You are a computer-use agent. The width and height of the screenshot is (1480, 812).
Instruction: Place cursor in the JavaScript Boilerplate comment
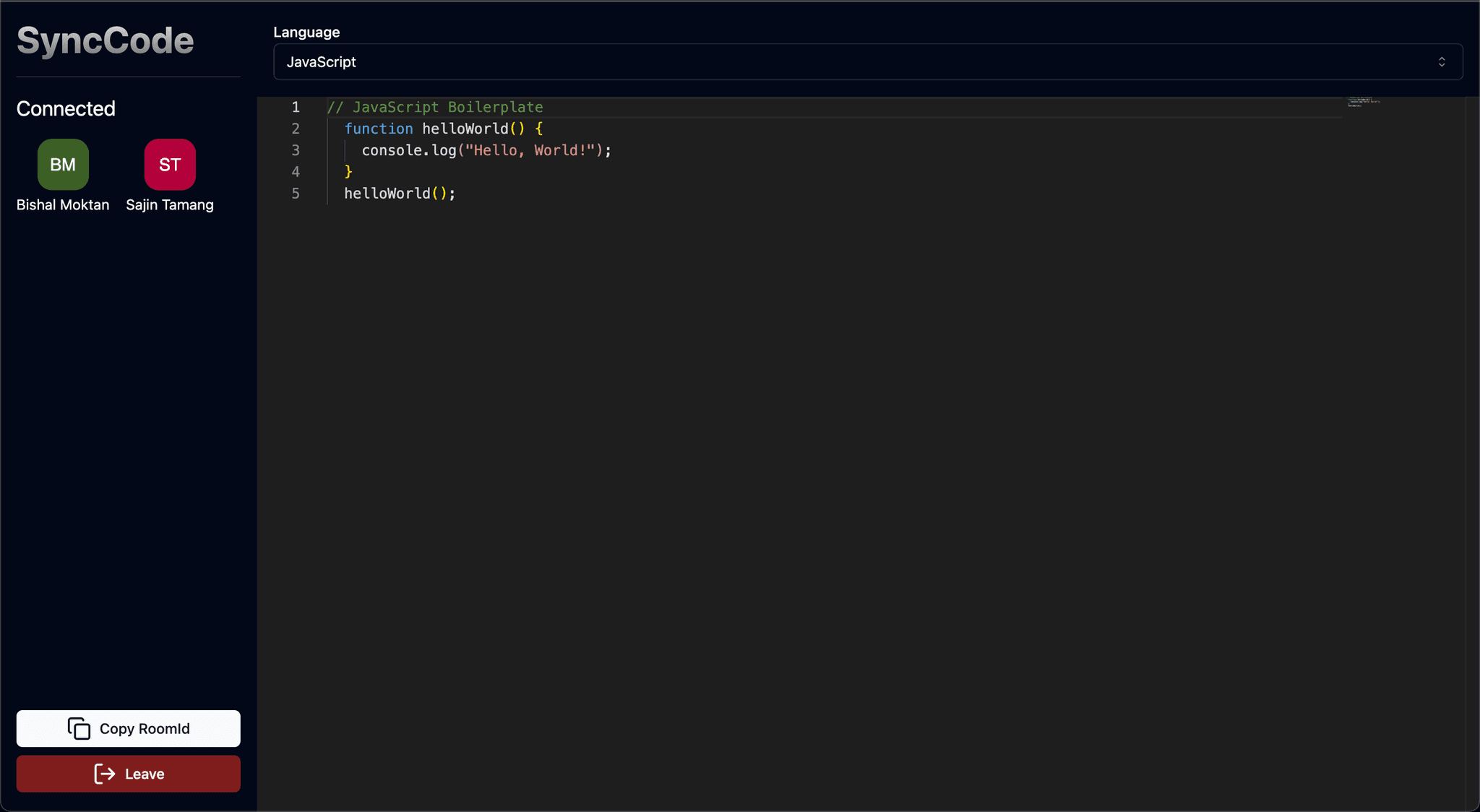click(x=435, y=107)
